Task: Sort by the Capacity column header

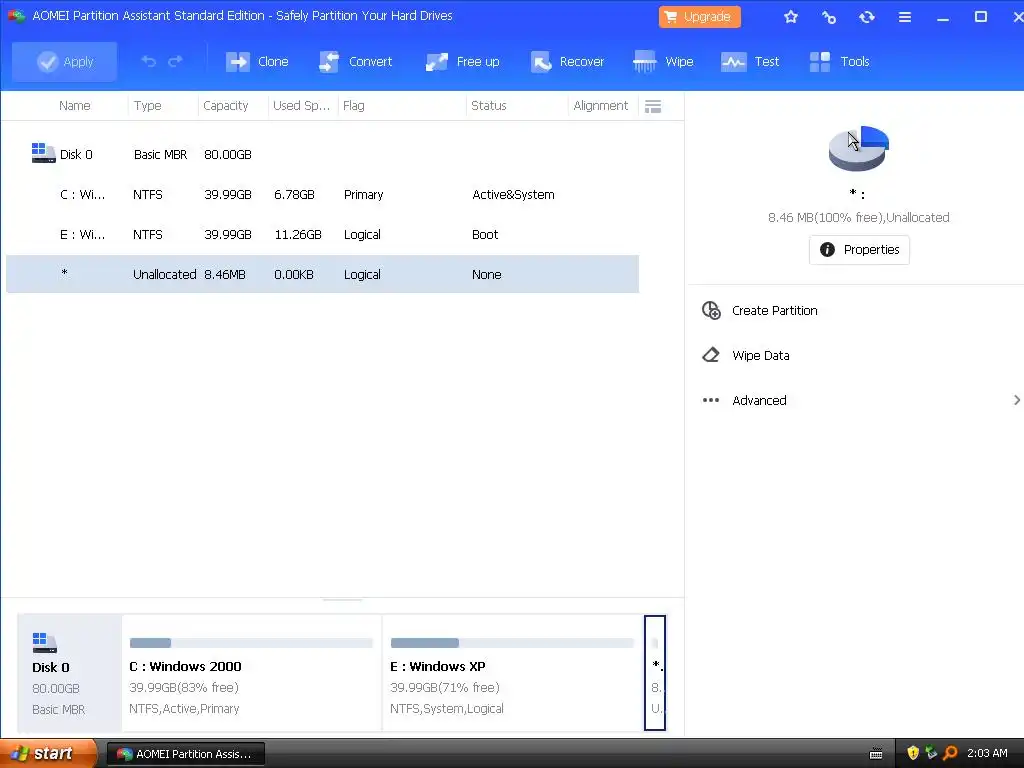Action: tap(225, 106)
